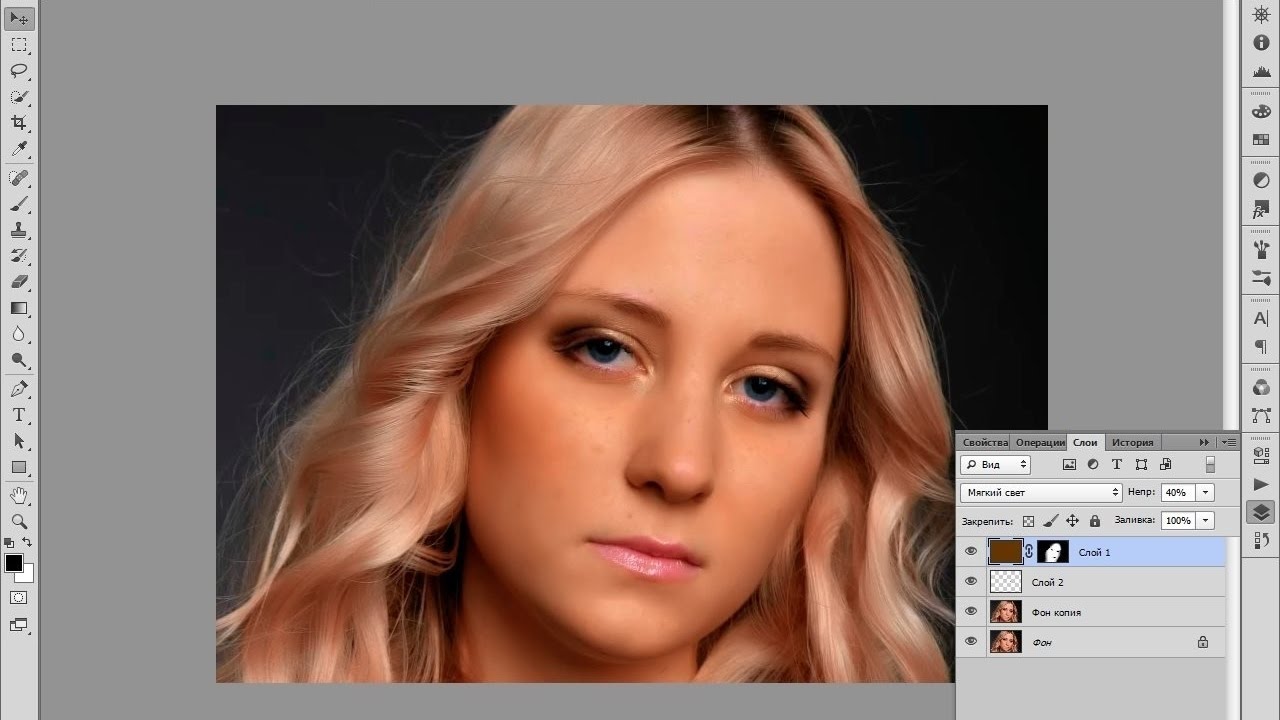Open the Paths panel icon
1280x720 pixels.
1261,416
